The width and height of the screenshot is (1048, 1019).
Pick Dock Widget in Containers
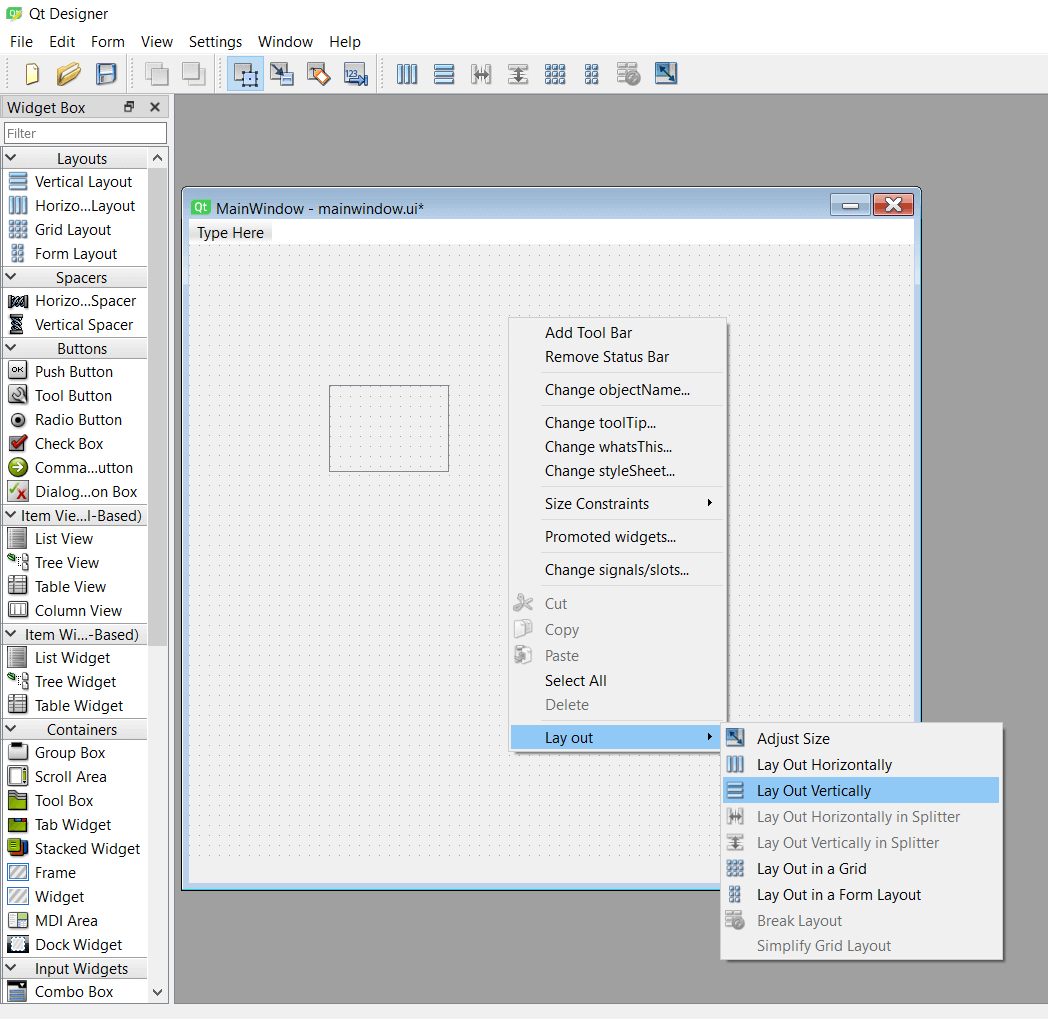[x=75, y=945]
